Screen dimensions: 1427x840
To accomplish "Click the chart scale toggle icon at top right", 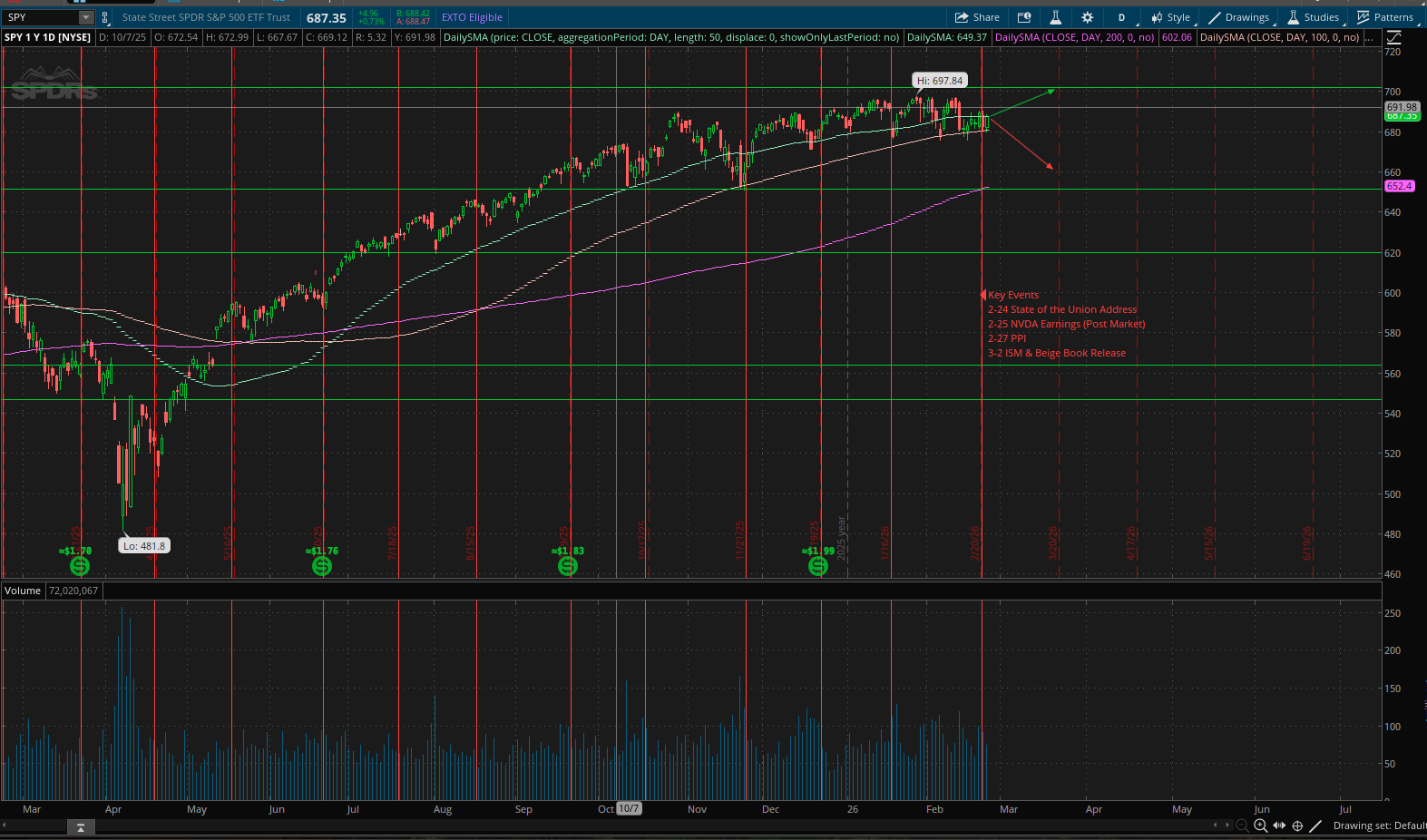I will click(1393, 37).
